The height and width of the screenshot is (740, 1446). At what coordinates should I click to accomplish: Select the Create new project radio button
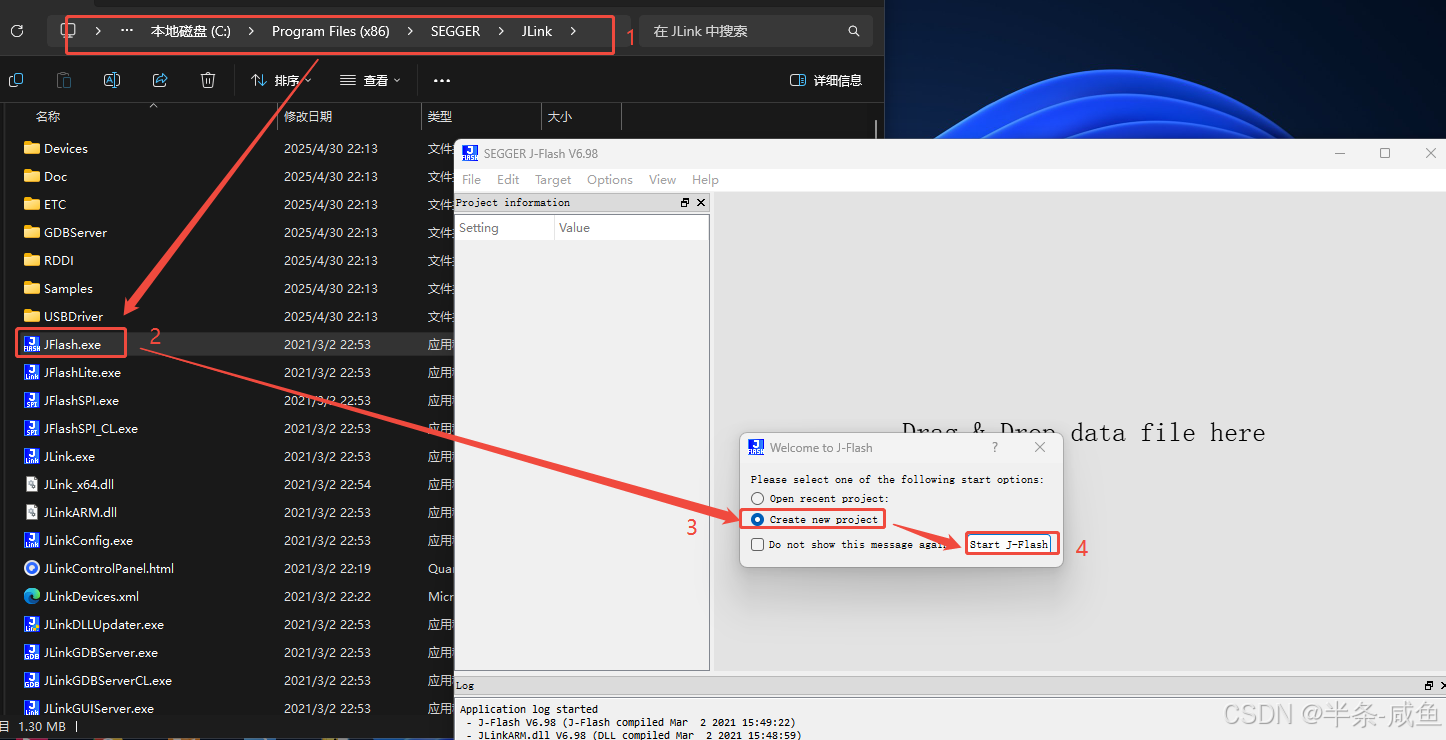(x=757, y=519)
